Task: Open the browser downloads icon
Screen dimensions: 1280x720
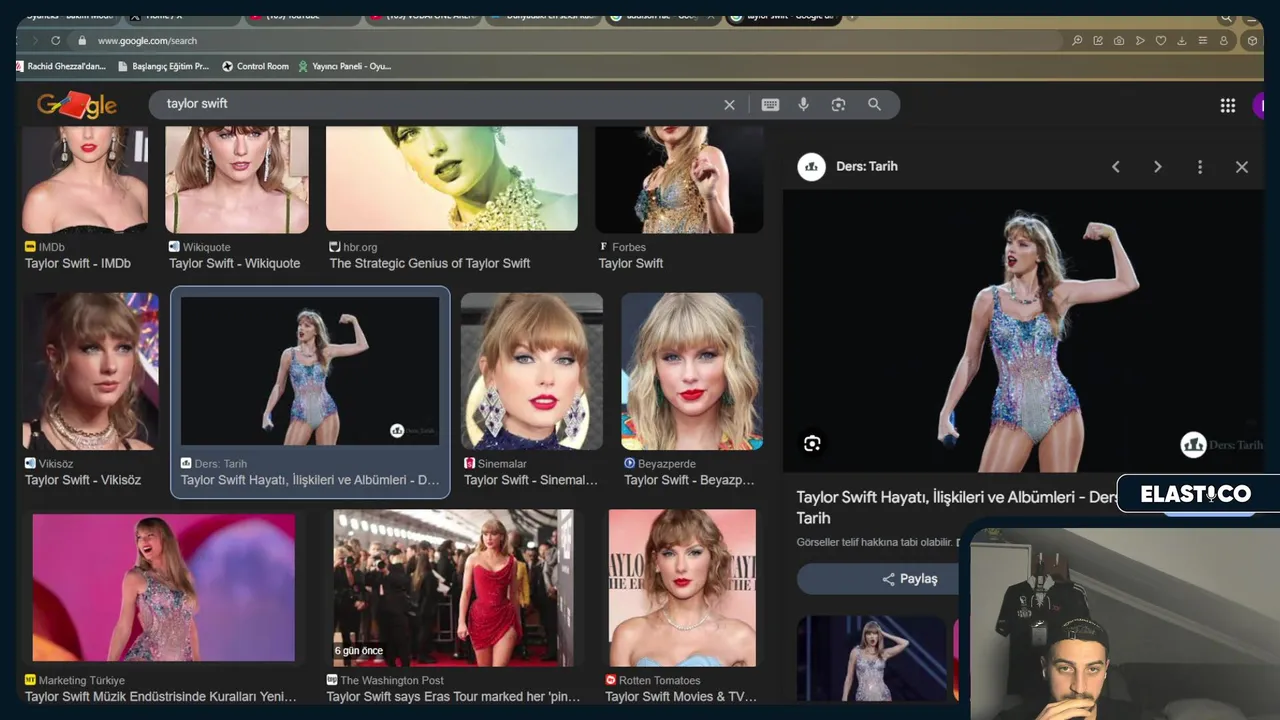Action: tap(1182, 40)
